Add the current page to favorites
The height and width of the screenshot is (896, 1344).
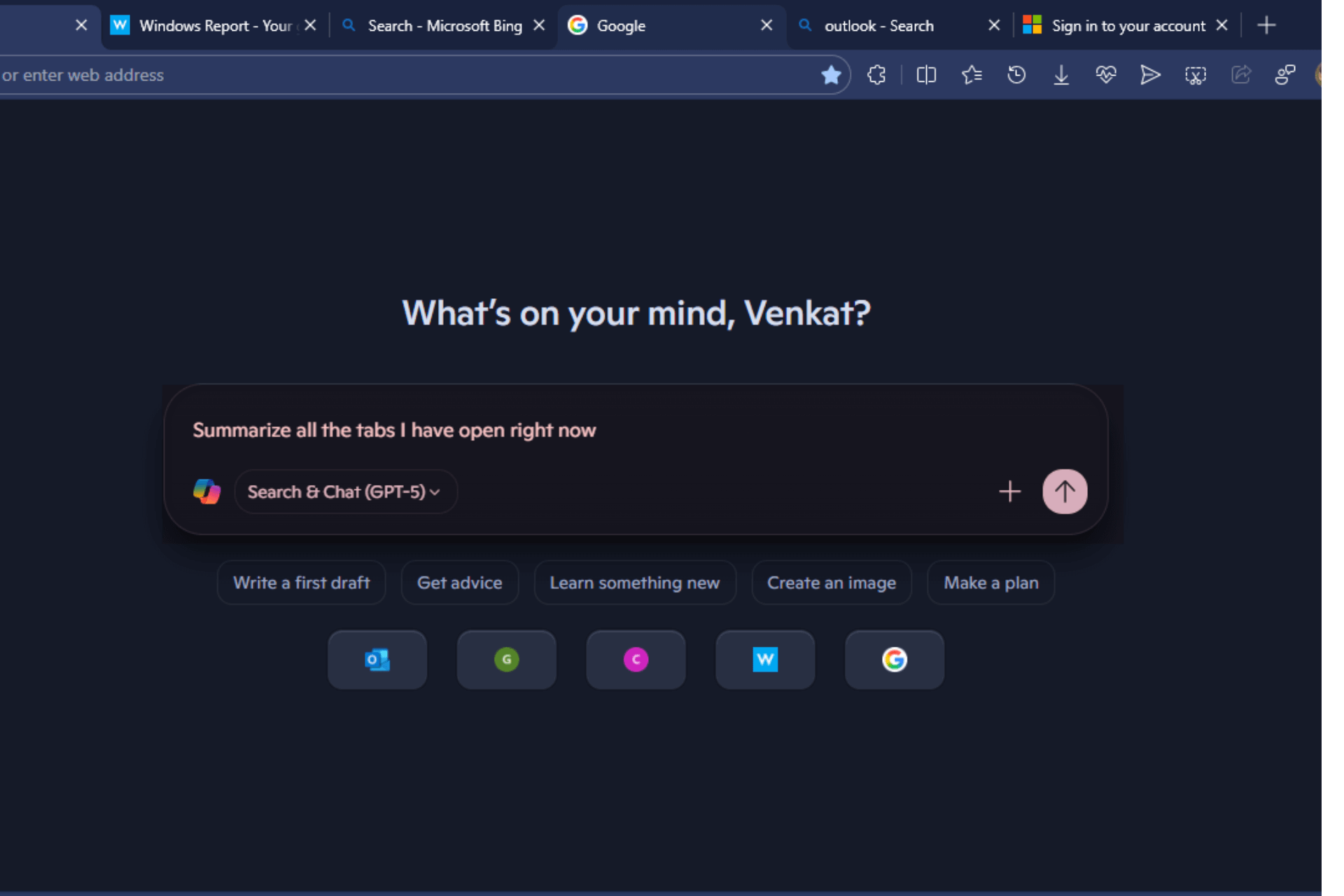832,75
